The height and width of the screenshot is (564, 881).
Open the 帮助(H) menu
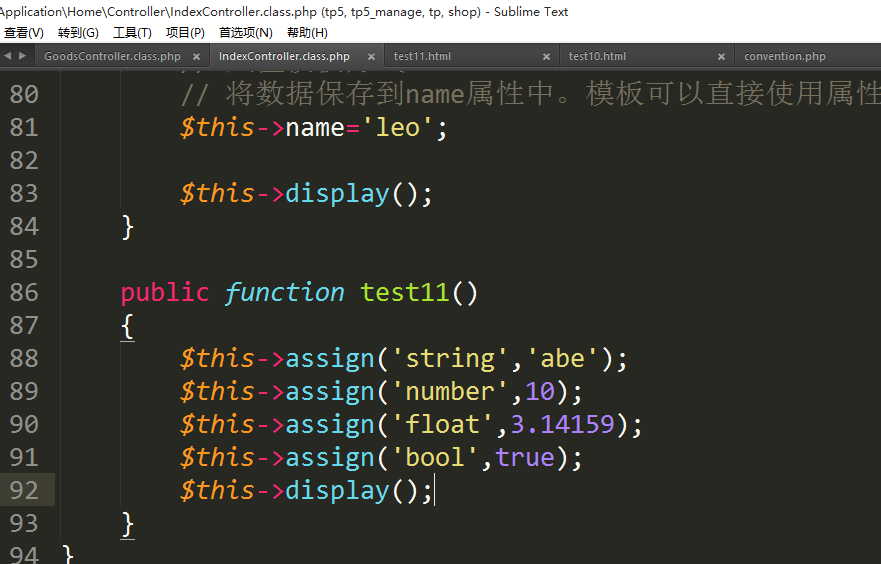307,33
